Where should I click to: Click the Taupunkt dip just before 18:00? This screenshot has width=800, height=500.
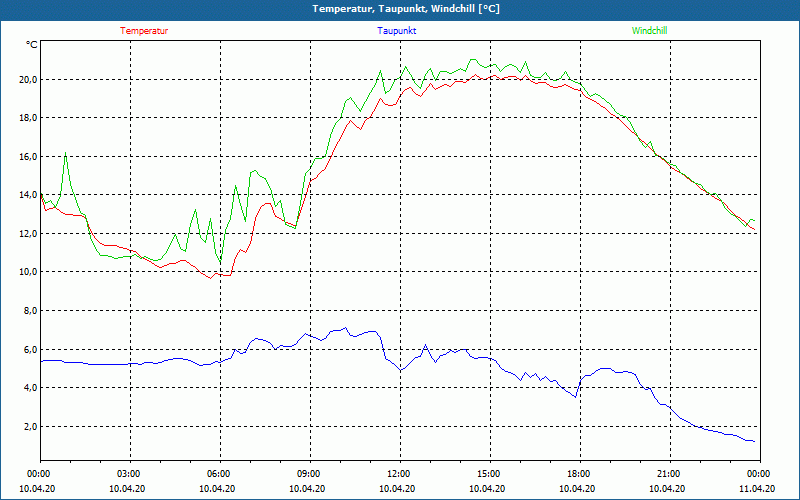click(576, 396)
